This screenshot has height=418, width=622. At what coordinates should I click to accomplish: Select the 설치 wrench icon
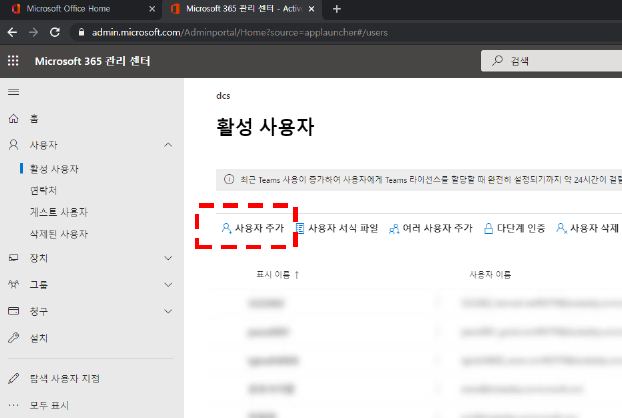tap(13, 338)
